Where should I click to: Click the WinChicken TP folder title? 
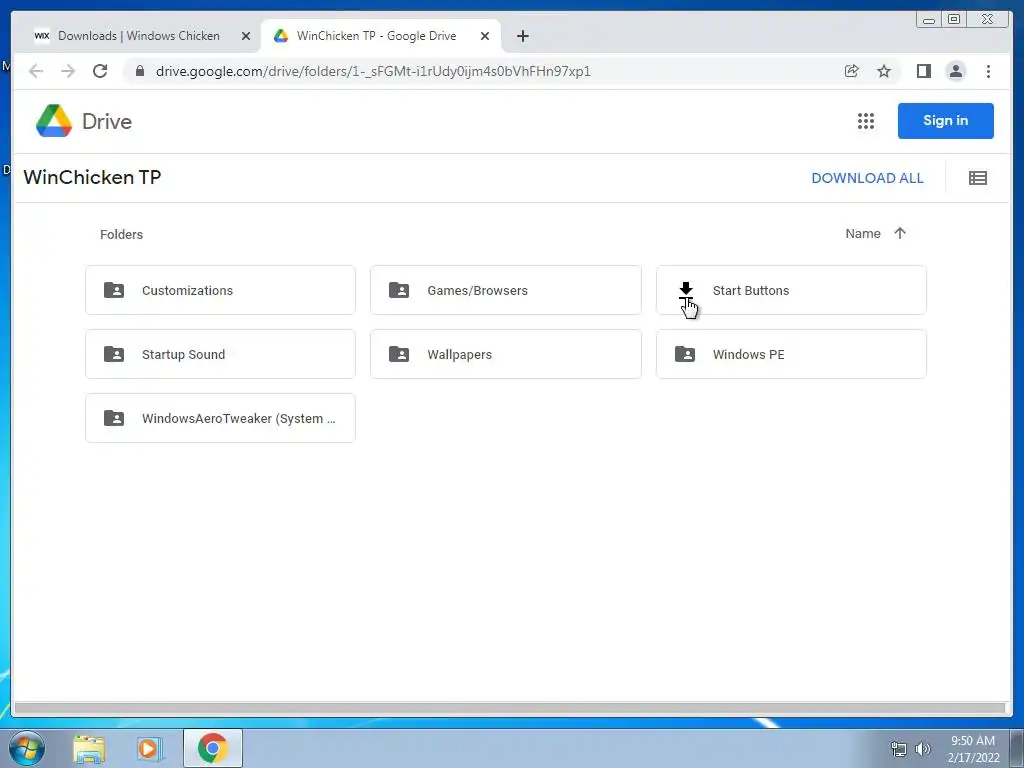92,177
